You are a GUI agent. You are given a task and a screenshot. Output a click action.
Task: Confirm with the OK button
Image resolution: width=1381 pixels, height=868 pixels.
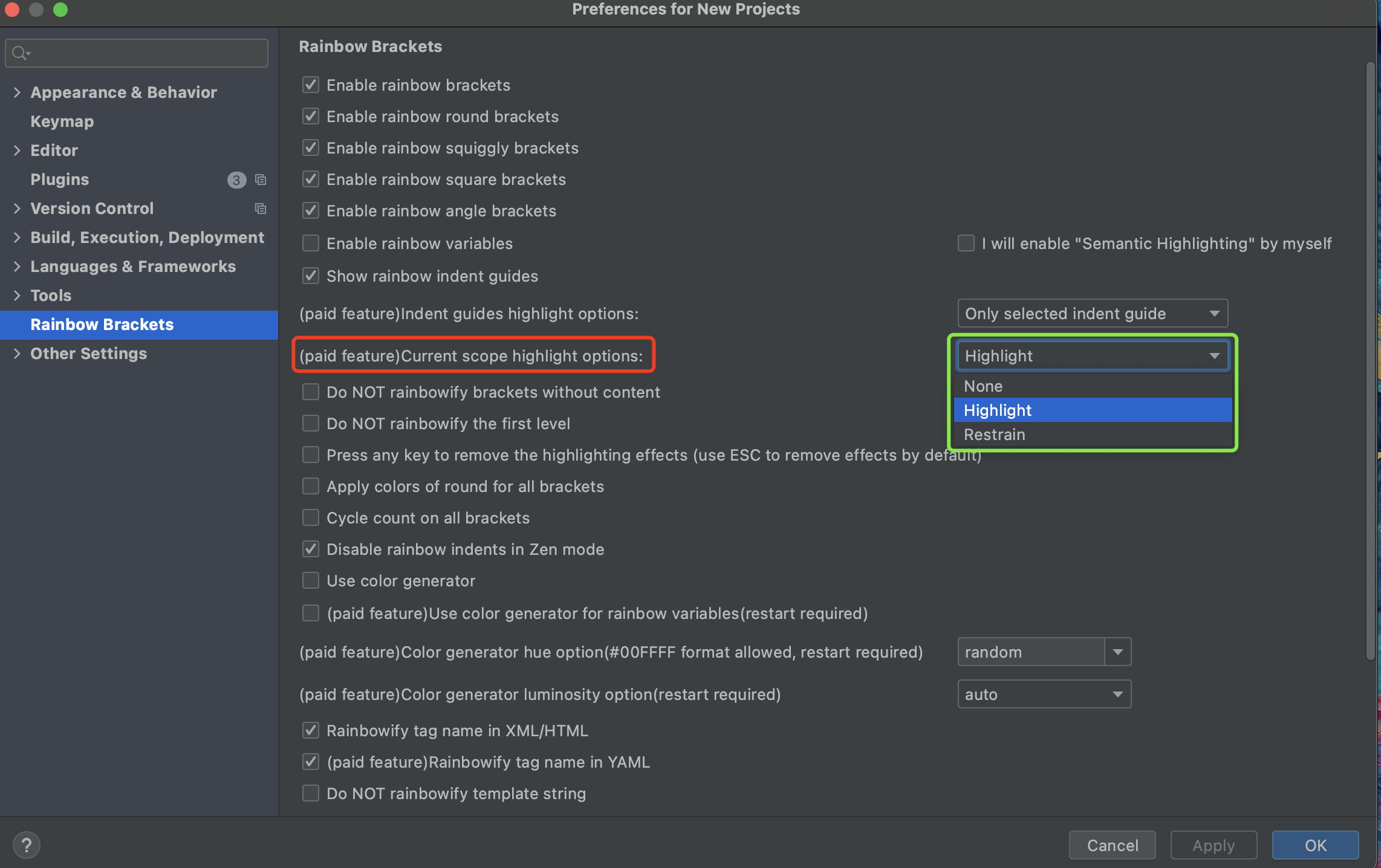click(1316, 845)
